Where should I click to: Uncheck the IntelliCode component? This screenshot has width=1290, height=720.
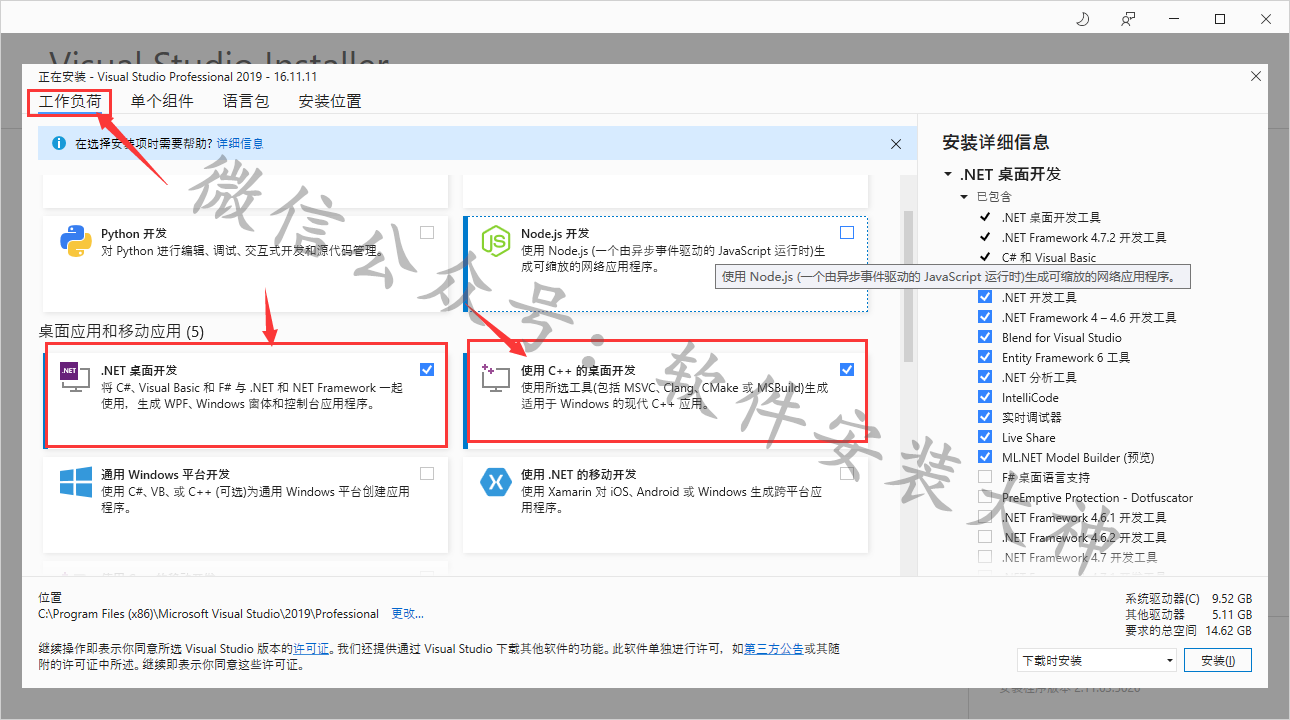(x=985, y=397)
